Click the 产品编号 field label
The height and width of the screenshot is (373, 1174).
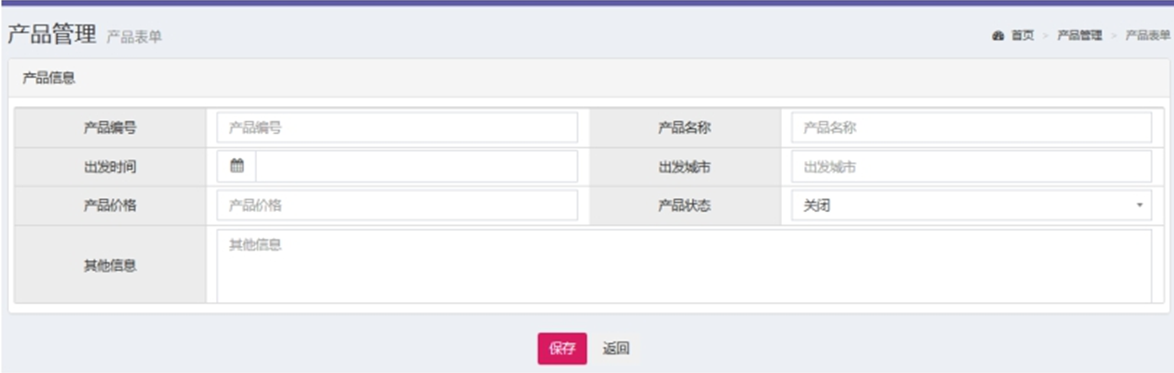click(110, 127)
